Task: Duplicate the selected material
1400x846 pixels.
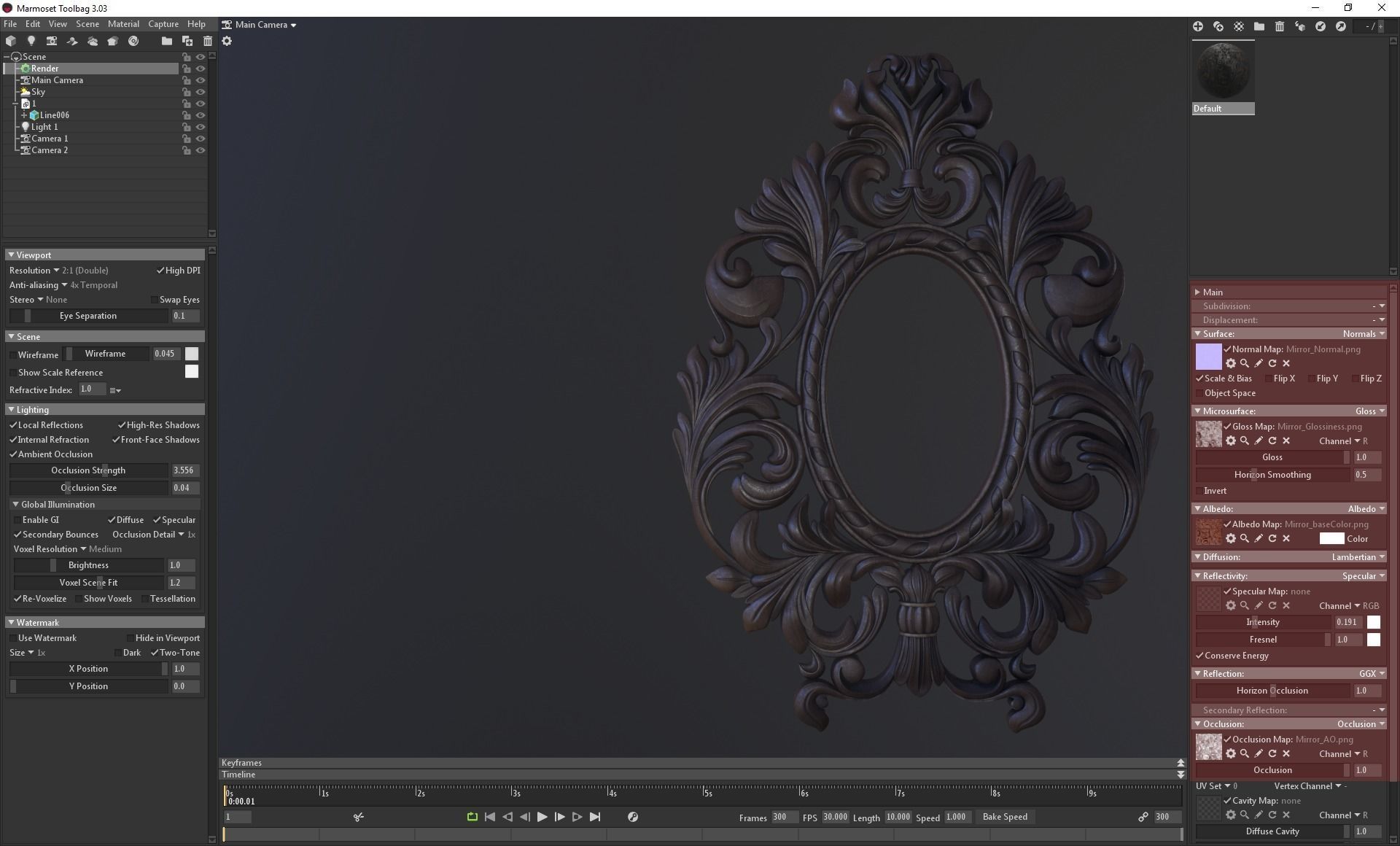Action: [x=1218, y=26]
